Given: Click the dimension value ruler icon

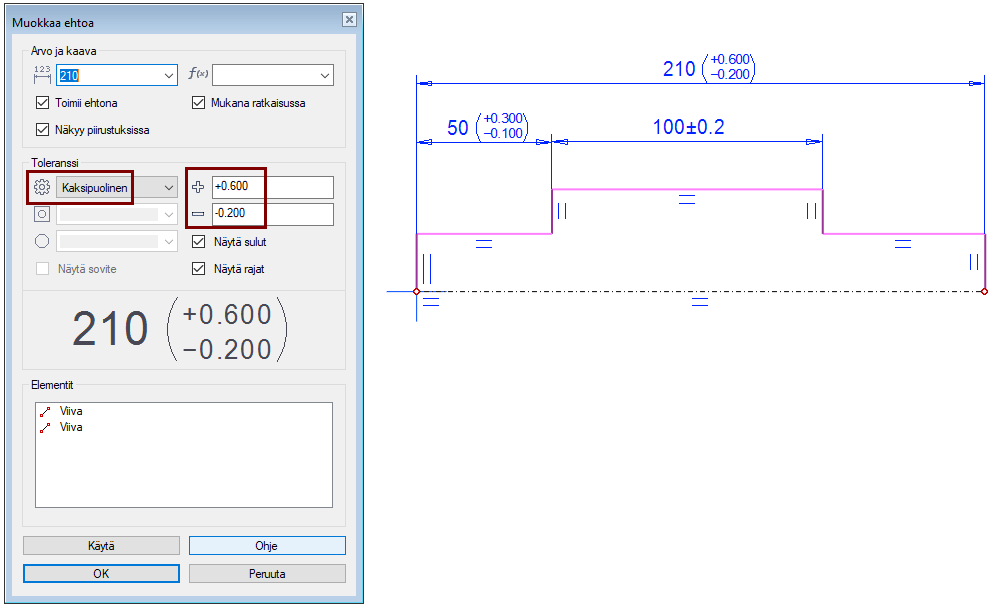Looking at the screenshot, I should 42,75.
